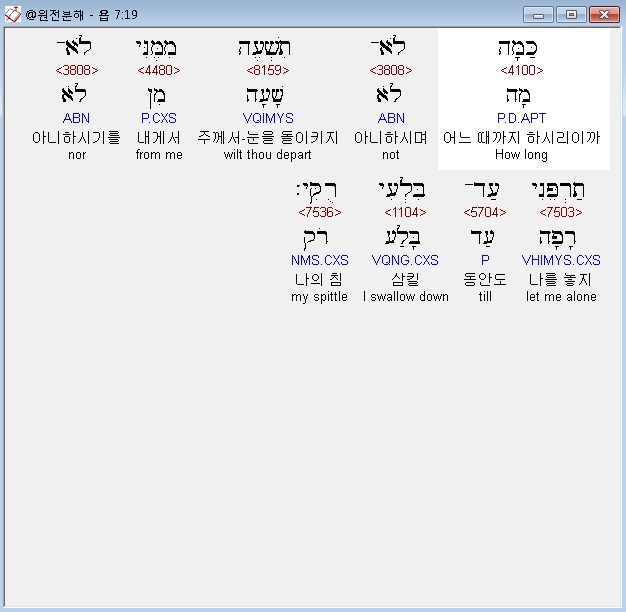Click Strong's number <5704>

[485, 212]
